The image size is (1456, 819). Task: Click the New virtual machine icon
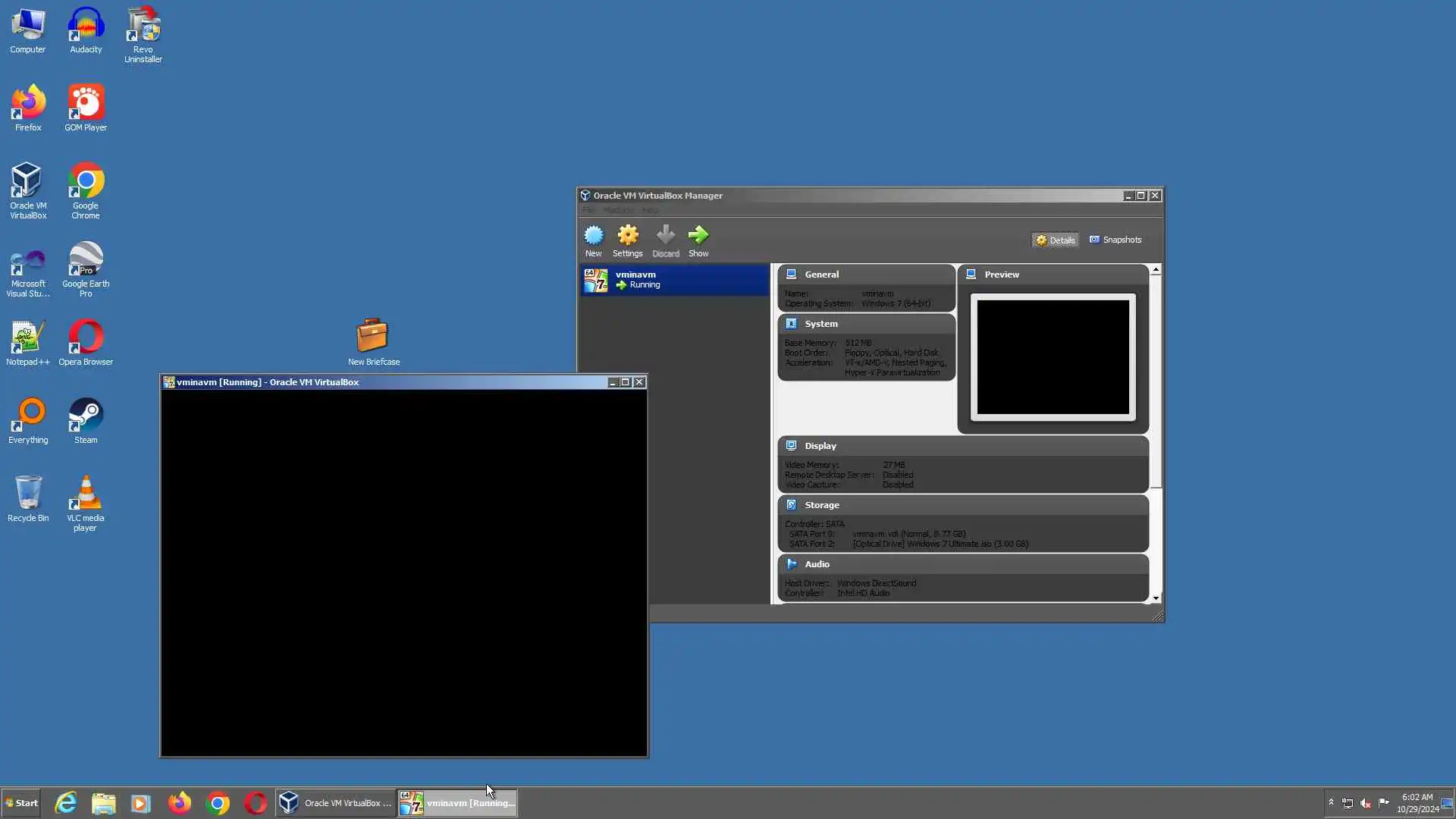593,236
